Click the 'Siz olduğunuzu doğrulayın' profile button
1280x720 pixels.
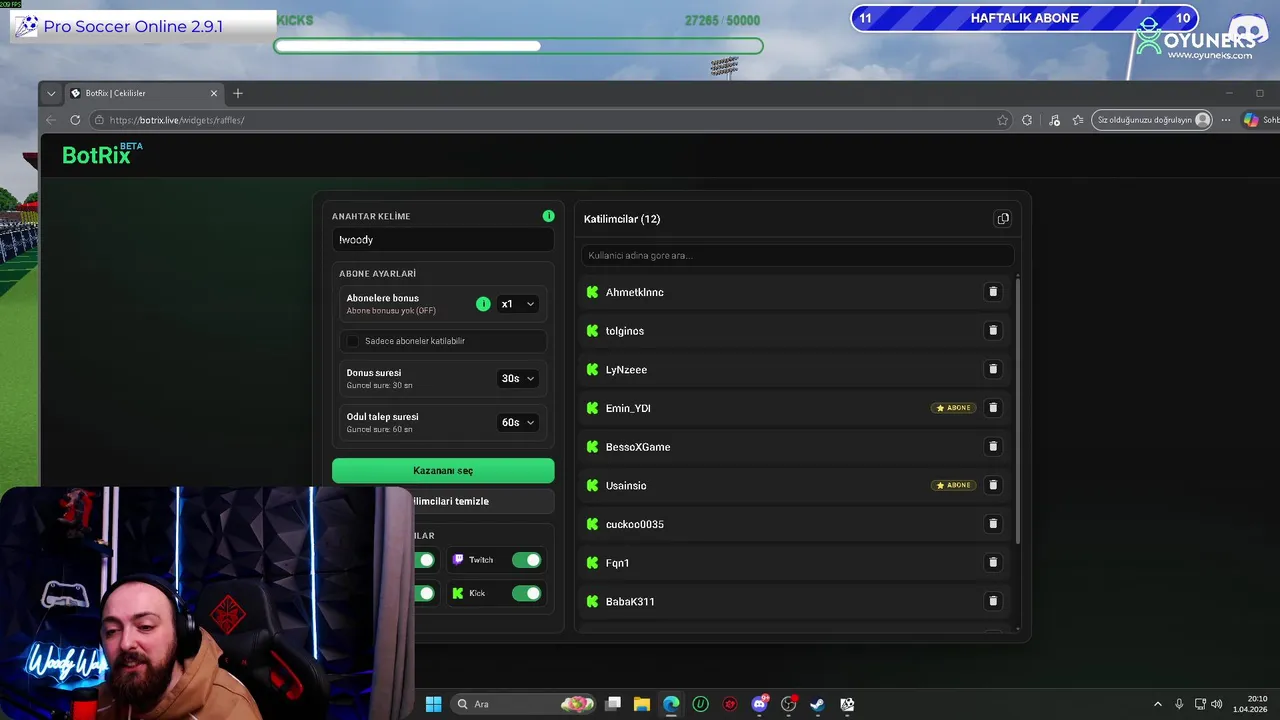1151,120
